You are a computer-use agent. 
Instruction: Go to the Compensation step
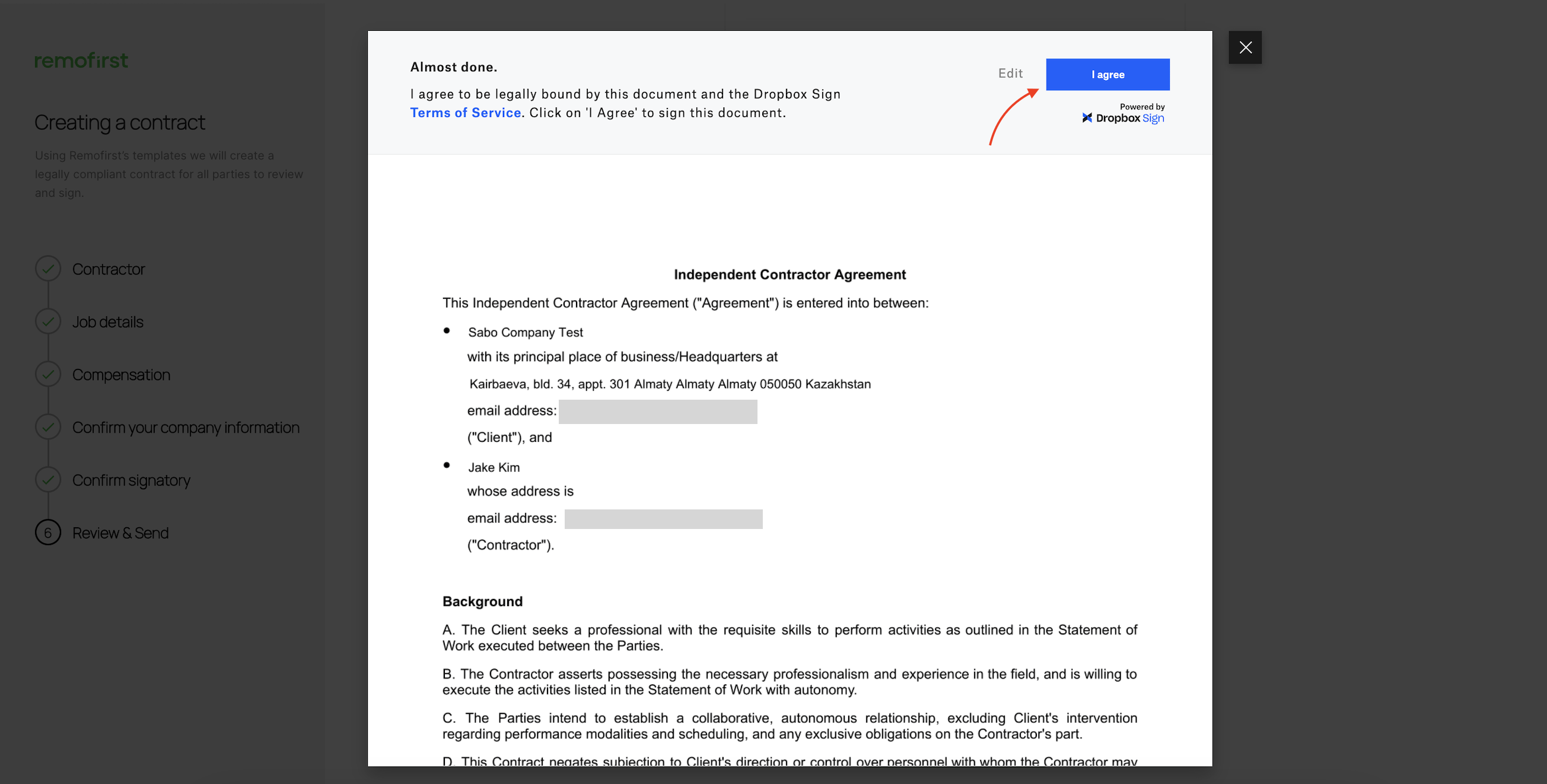pyautogui.click(x=122, y=375)
